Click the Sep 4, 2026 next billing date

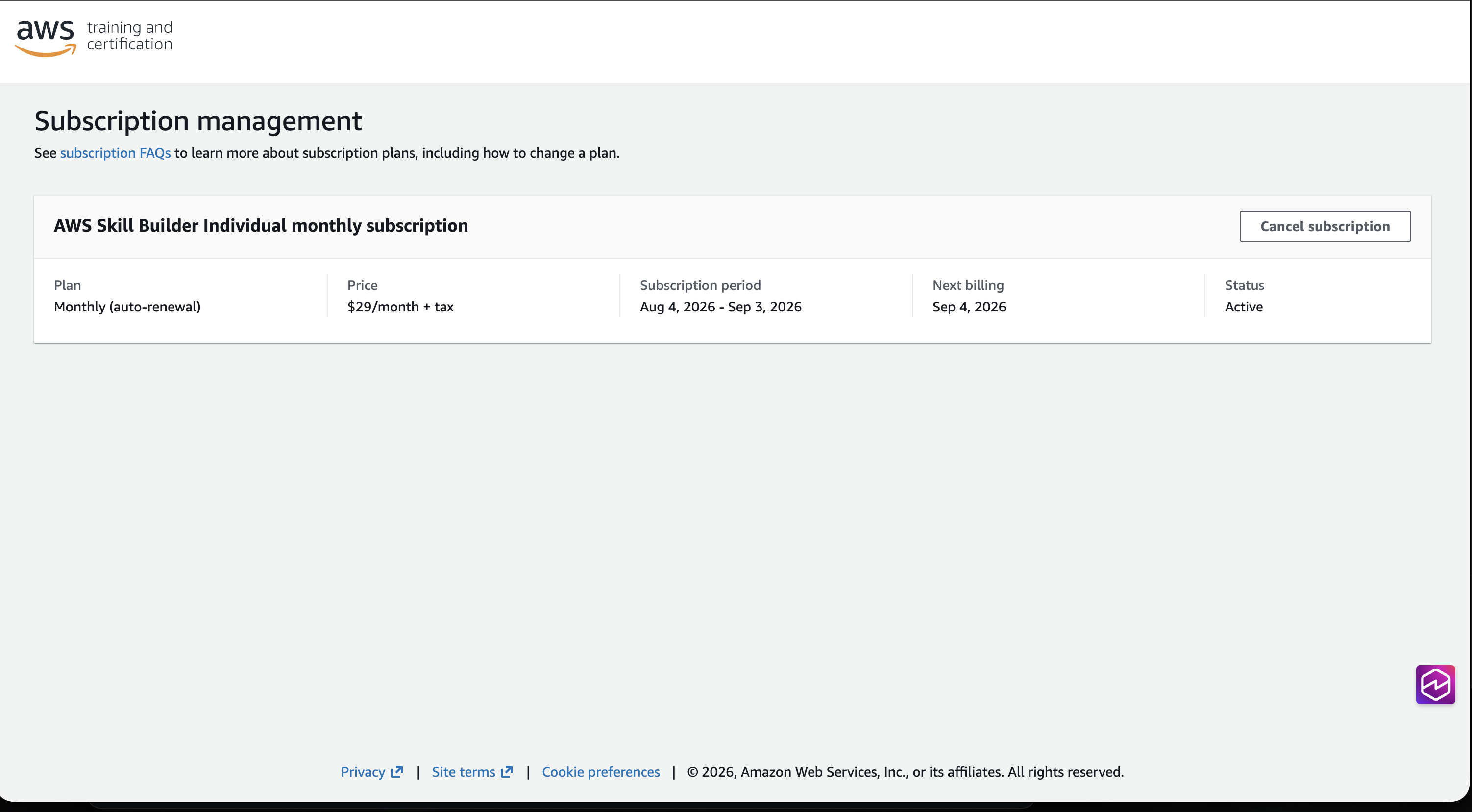click(x=969, y=307)
